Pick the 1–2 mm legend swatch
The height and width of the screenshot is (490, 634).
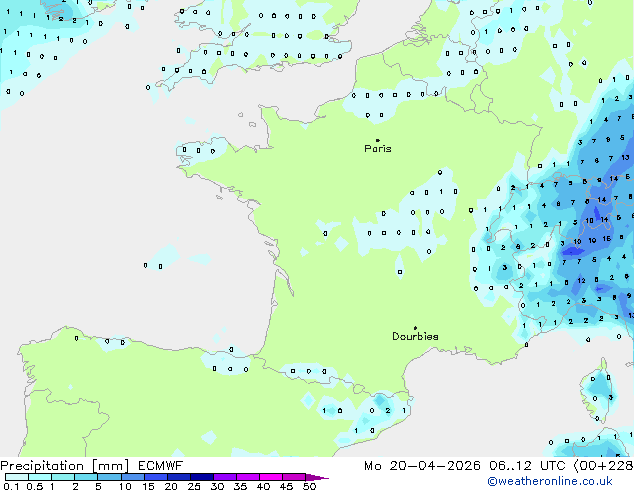click(x=63, y=477)
